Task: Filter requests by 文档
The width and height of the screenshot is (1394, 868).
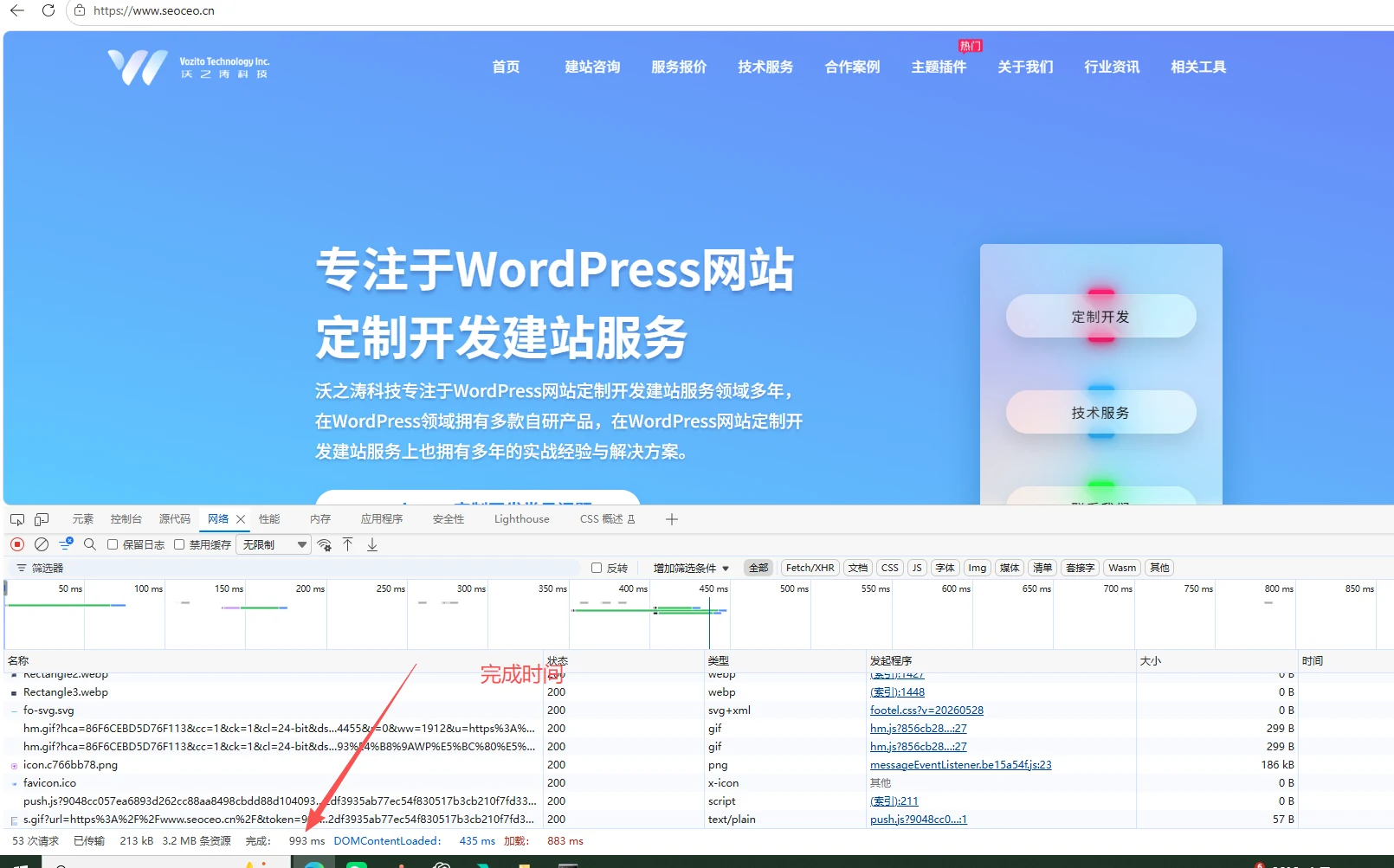Action: tap(858, 568)
